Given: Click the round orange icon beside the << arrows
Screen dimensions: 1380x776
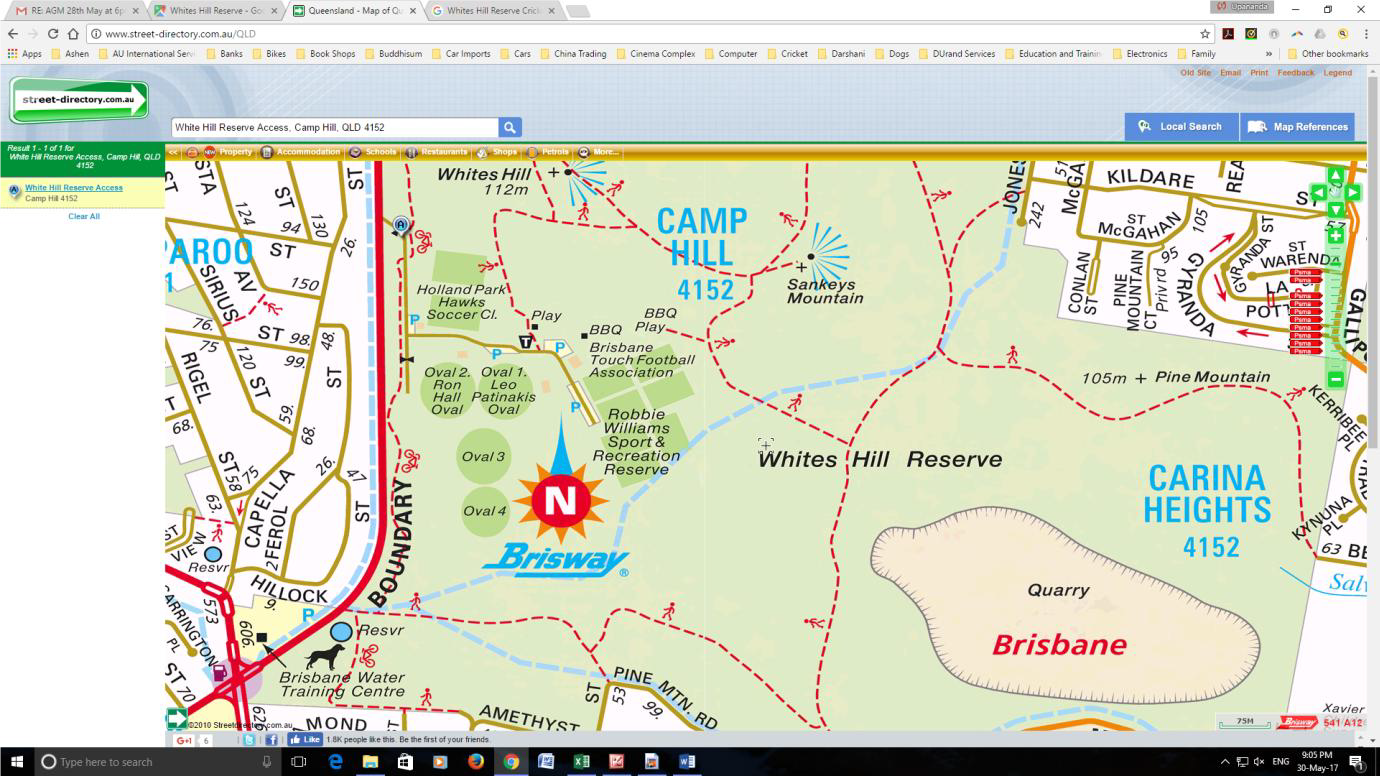Looking at the screenshot, I should 192,152.
